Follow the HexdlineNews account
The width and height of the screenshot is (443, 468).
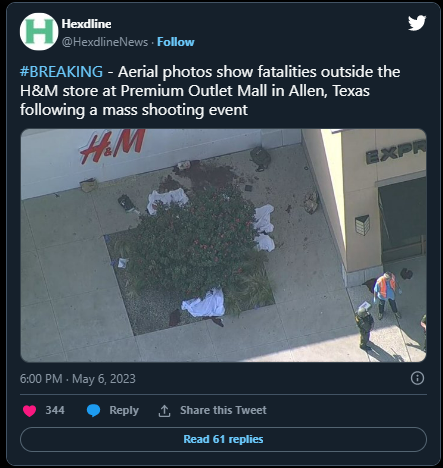point(176,42)
